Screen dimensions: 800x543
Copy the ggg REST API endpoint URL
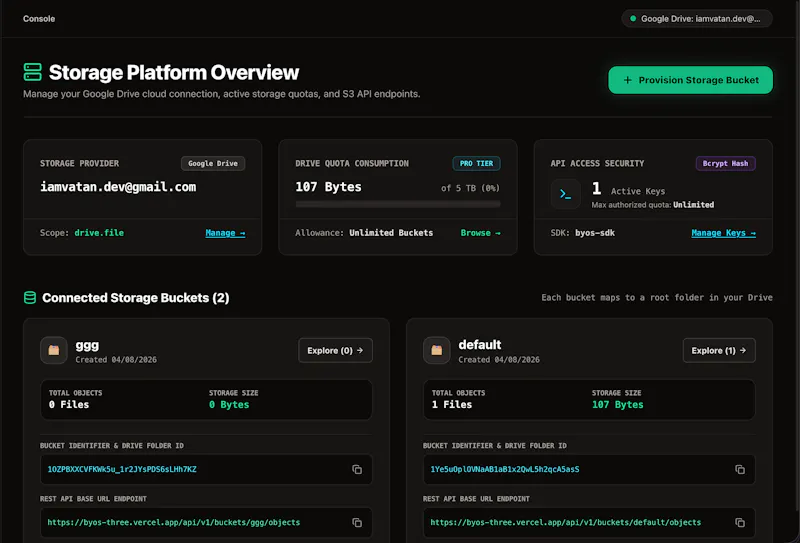tap(357, 523)
